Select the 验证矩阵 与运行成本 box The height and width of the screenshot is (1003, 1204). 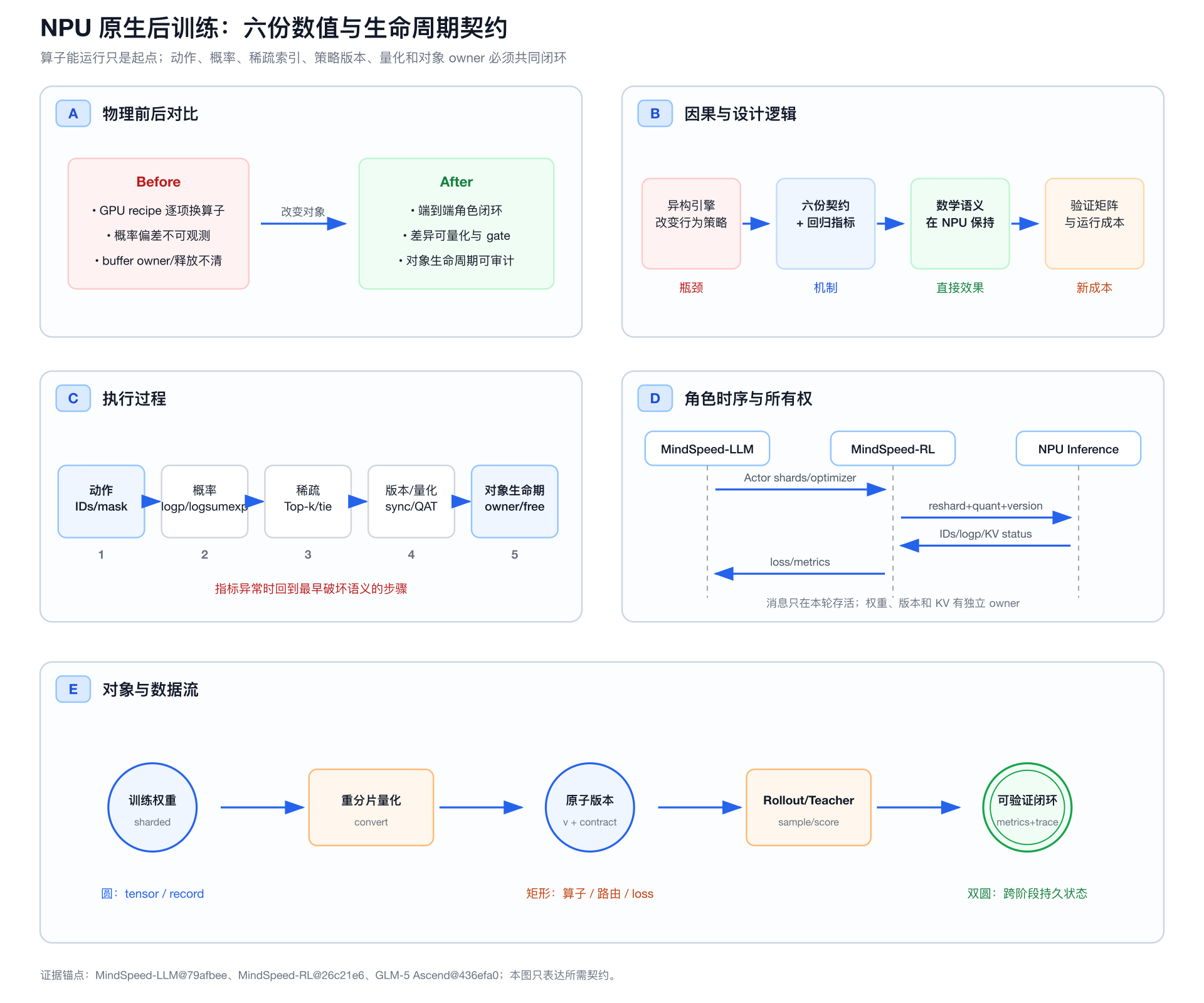[1095, 224]
